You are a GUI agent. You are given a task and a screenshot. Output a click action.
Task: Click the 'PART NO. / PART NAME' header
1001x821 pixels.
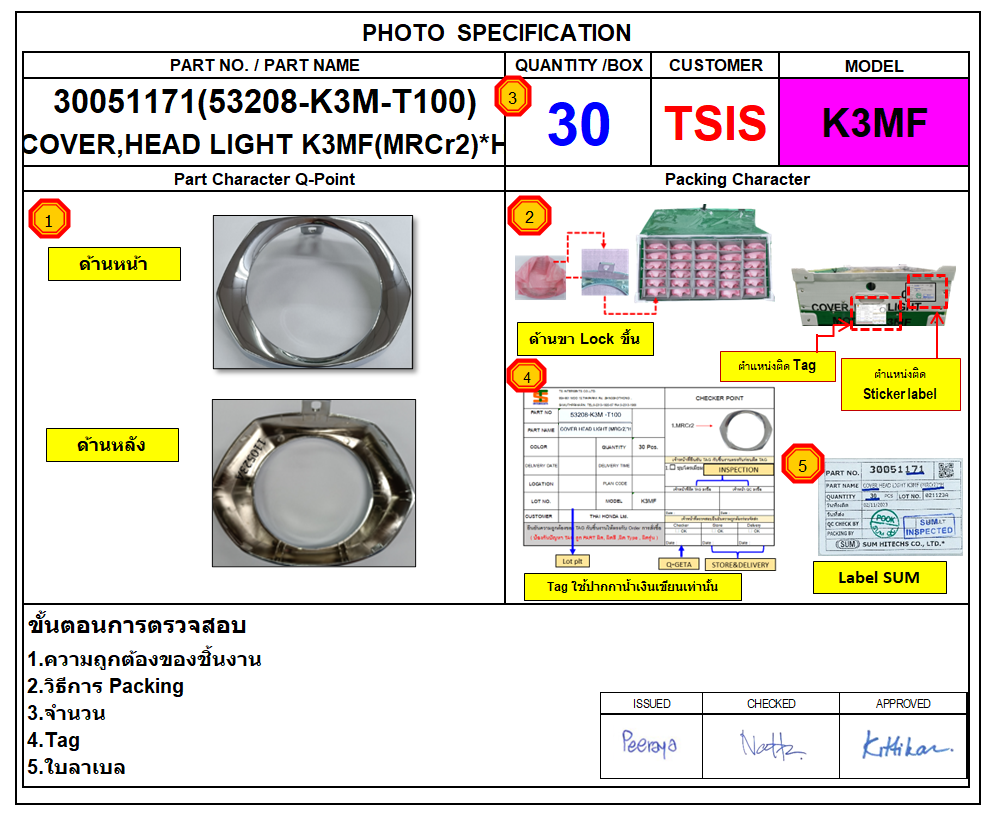[264, 65]
